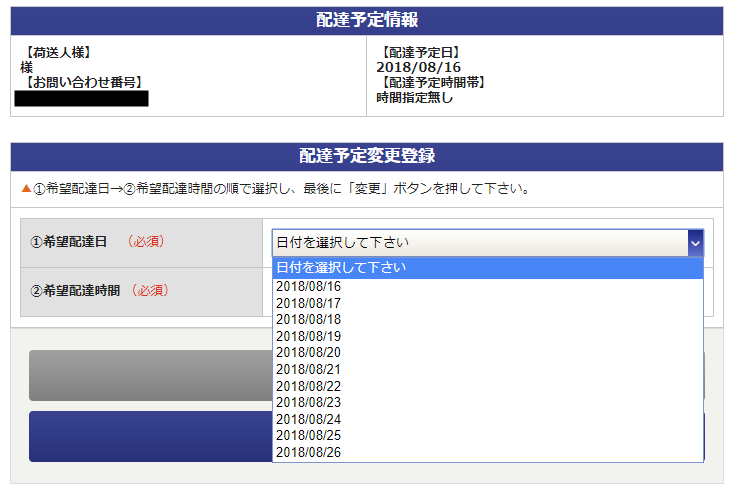Click the ②希望配達時間 field label

click(75, 291)
